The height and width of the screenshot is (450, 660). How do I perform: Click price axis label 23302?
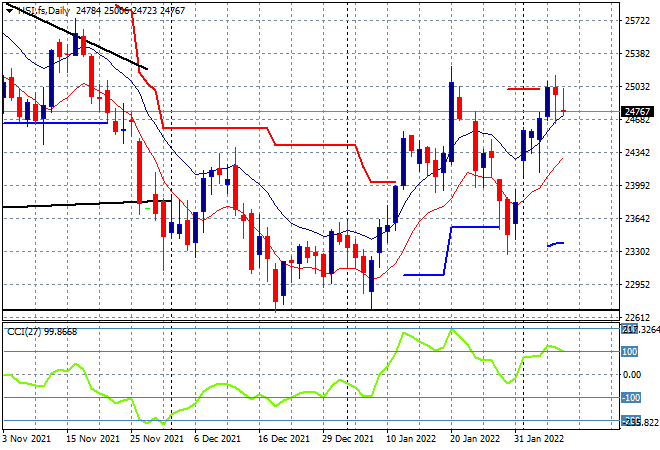(638, 252)
